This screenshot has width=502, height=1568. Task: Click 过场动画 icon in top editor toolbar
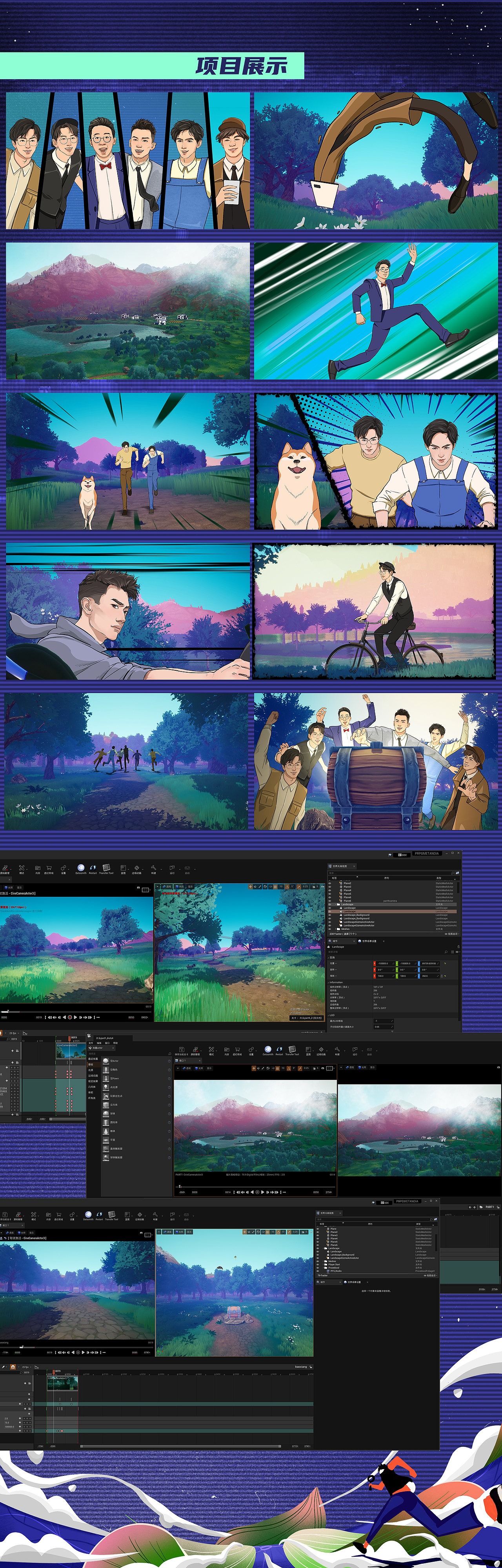pyautogui.click(x=136, y=868)
